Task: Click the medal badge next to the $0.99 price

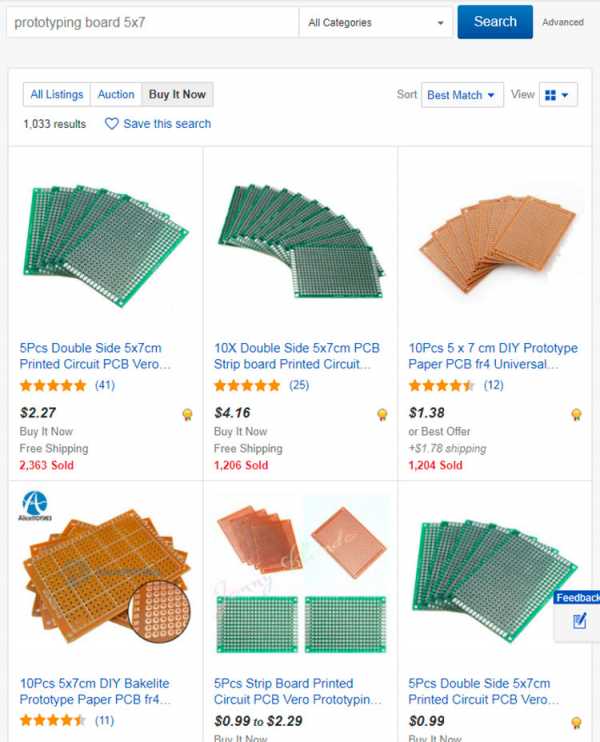Action: (x=576, y=723)
